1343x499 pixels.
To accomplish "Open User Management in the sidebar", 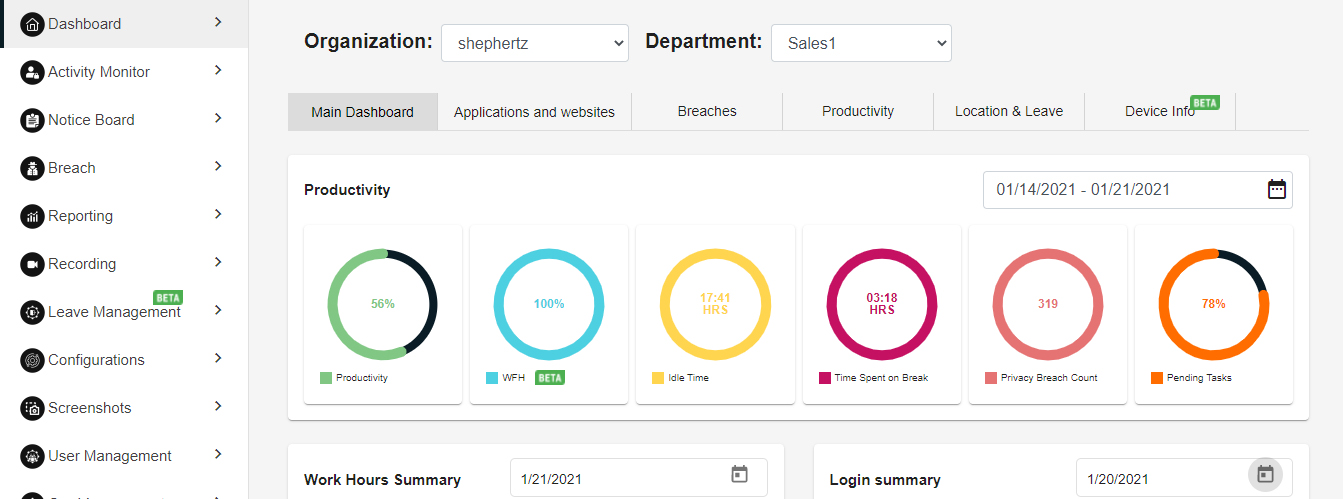I will pyautogui.click(x=124, y=456).
